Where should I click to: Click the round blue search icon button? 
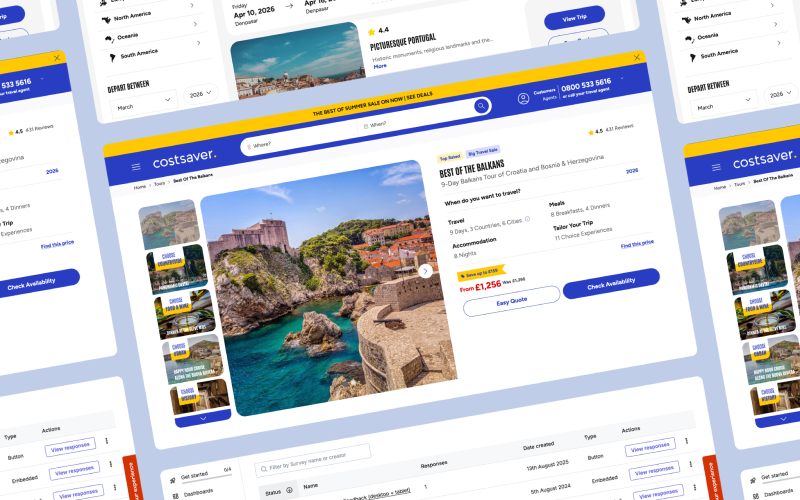(x=482, y=106)
